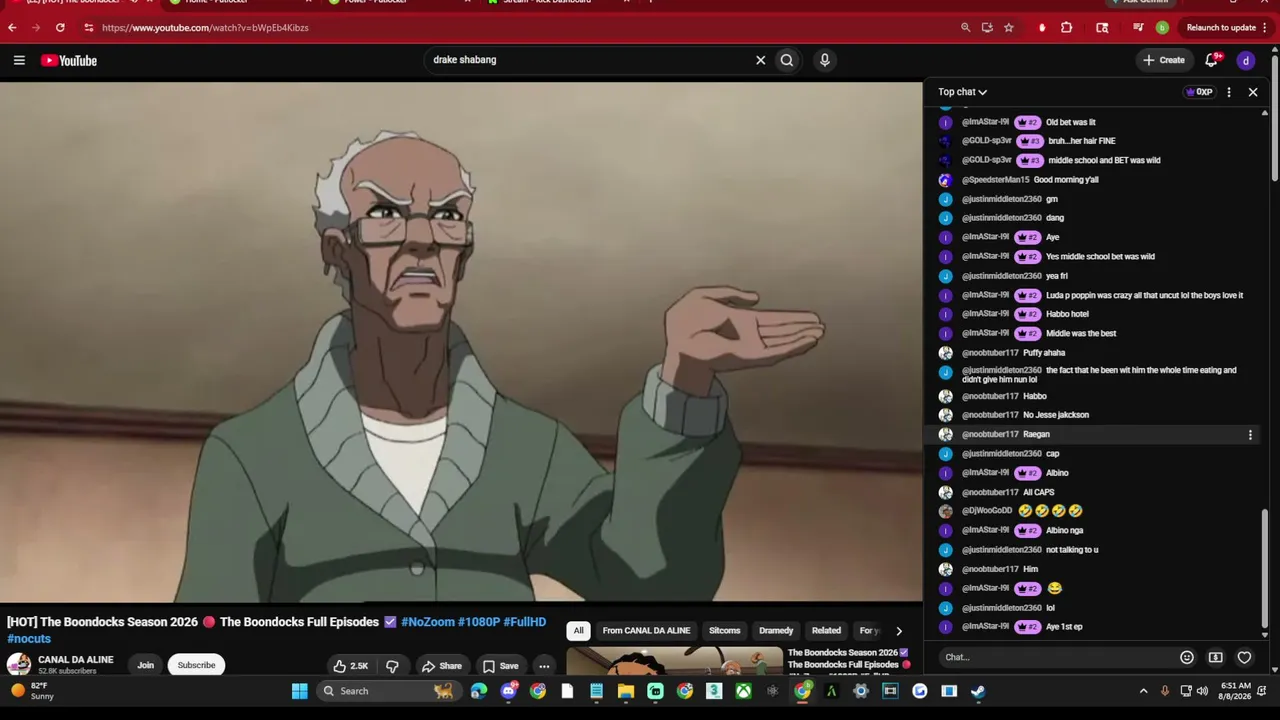View YouTube notifications bell

click(x=1212, y=60)
